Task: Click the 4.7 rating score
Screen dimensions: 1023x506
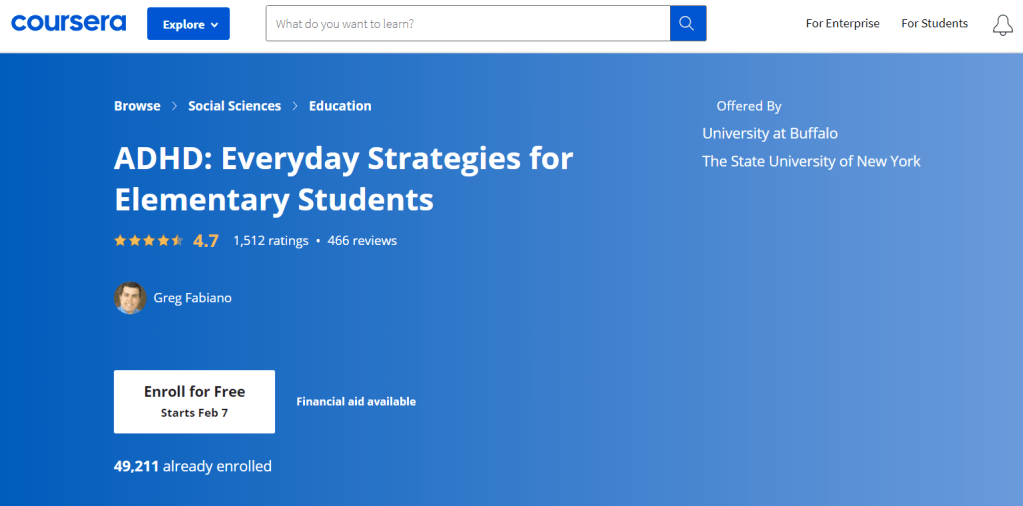Action: pyautogui.click(x=206, y=241)
